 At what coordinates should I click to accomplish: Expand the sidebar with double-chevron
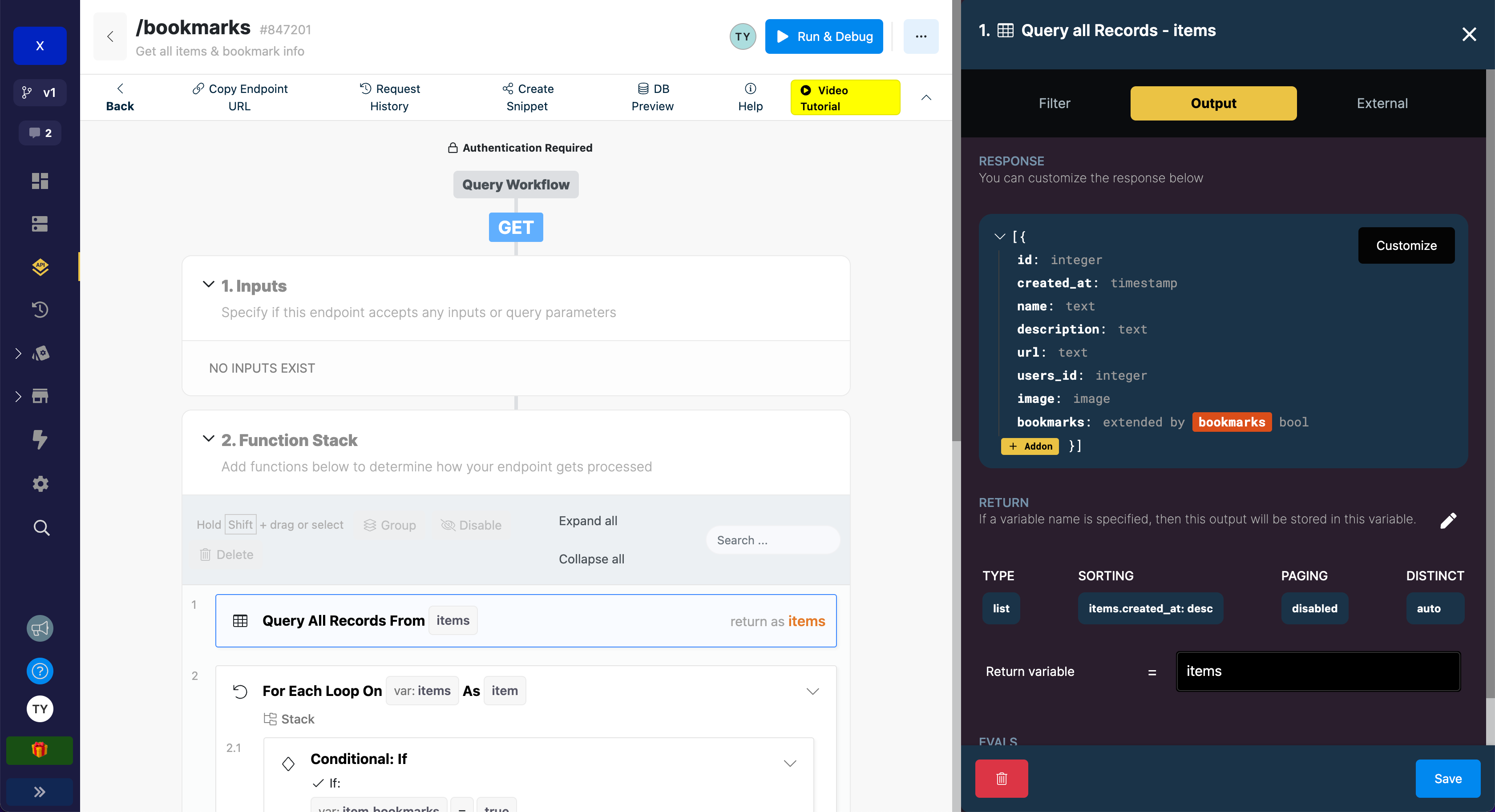point(40,792)
